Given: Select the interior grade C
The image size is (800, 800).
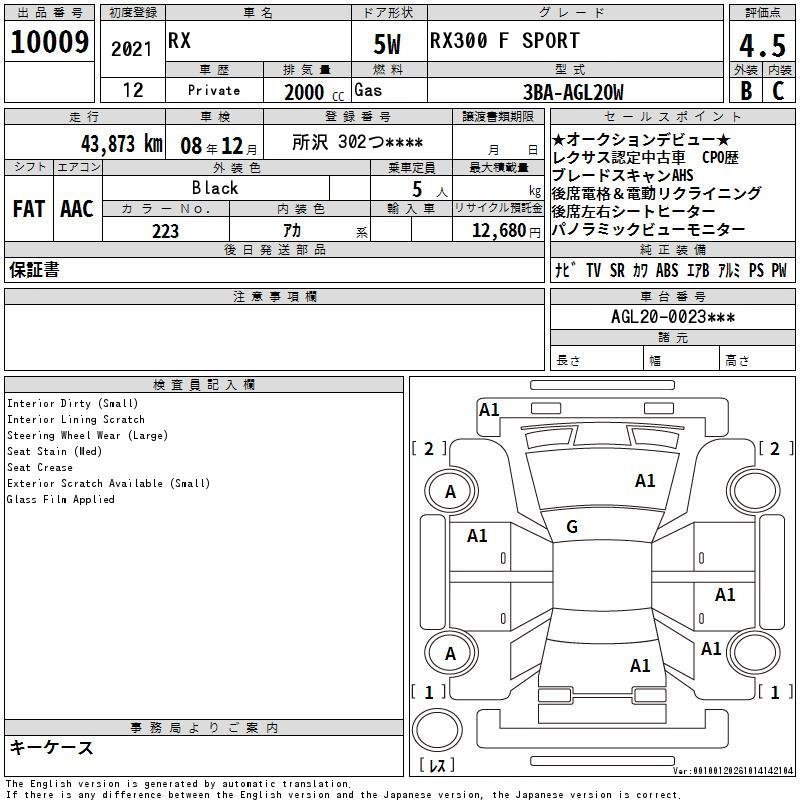Looking at the screenshot, I should pyautogui.click(x=778, y=91).
